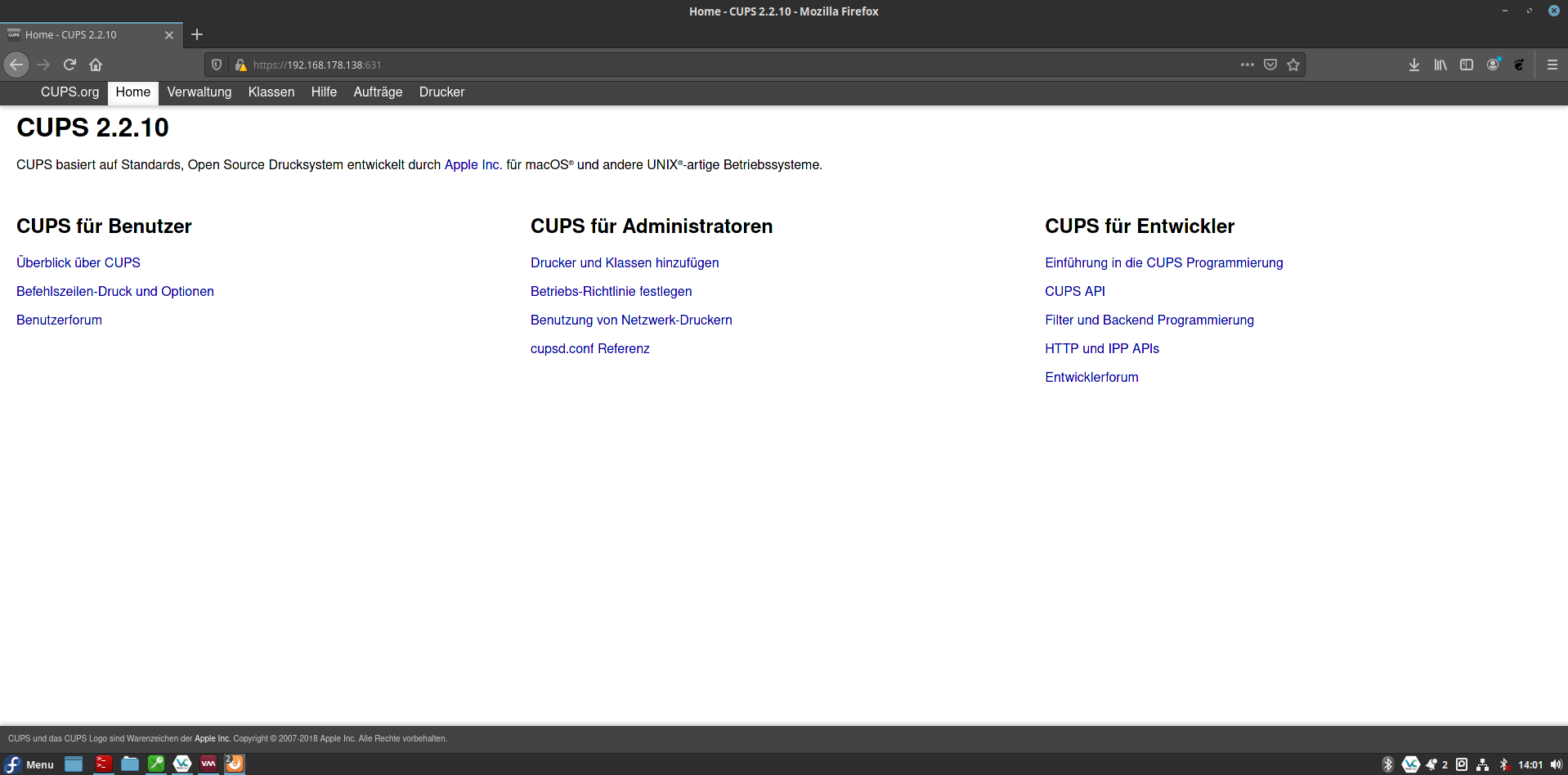Open the volume speaker control
Viewport: 1568px width, 775px height.
point(1556,764)
